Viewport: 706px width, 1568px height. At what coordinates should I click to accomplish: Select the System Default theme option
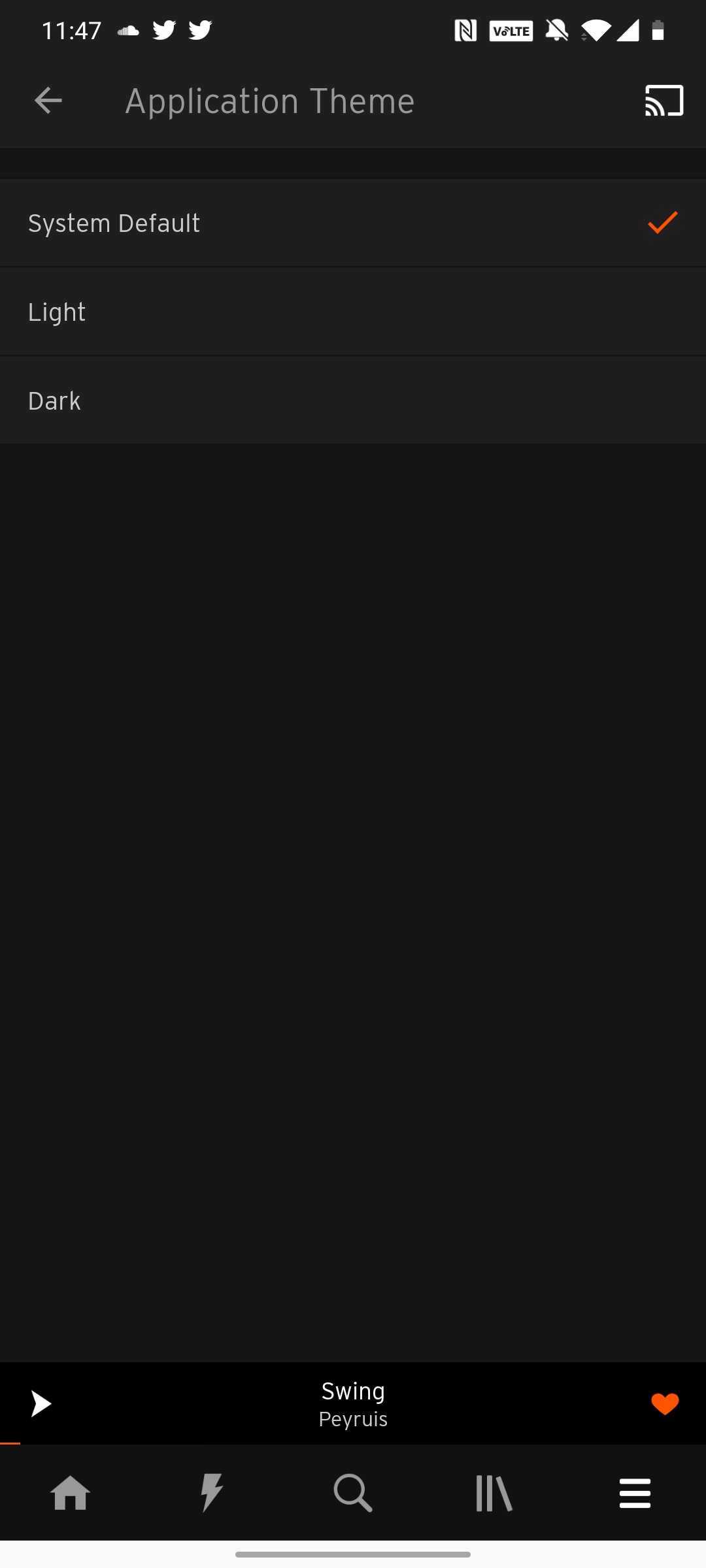353,223
